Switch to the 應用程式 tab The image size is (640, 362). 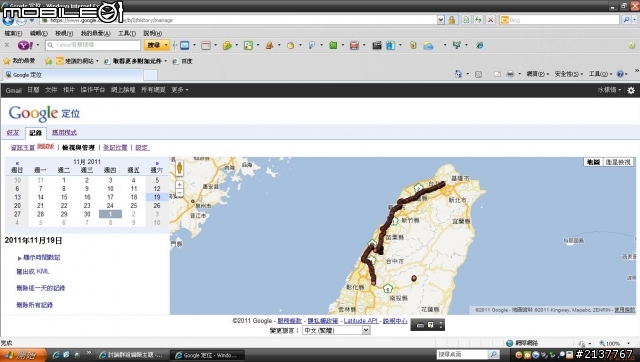64,133
